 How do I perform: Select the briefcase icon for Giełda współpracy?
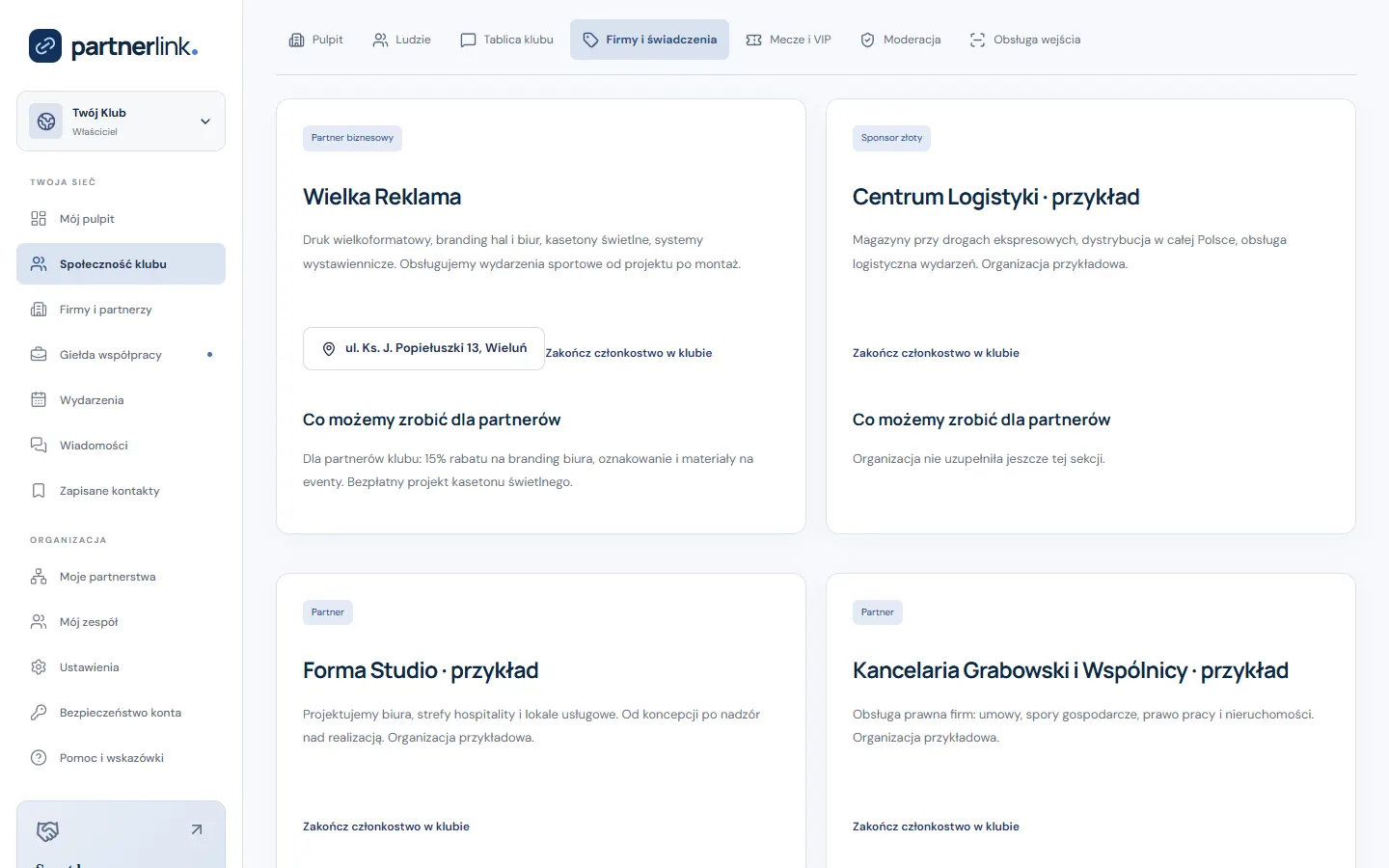point(39,355)
